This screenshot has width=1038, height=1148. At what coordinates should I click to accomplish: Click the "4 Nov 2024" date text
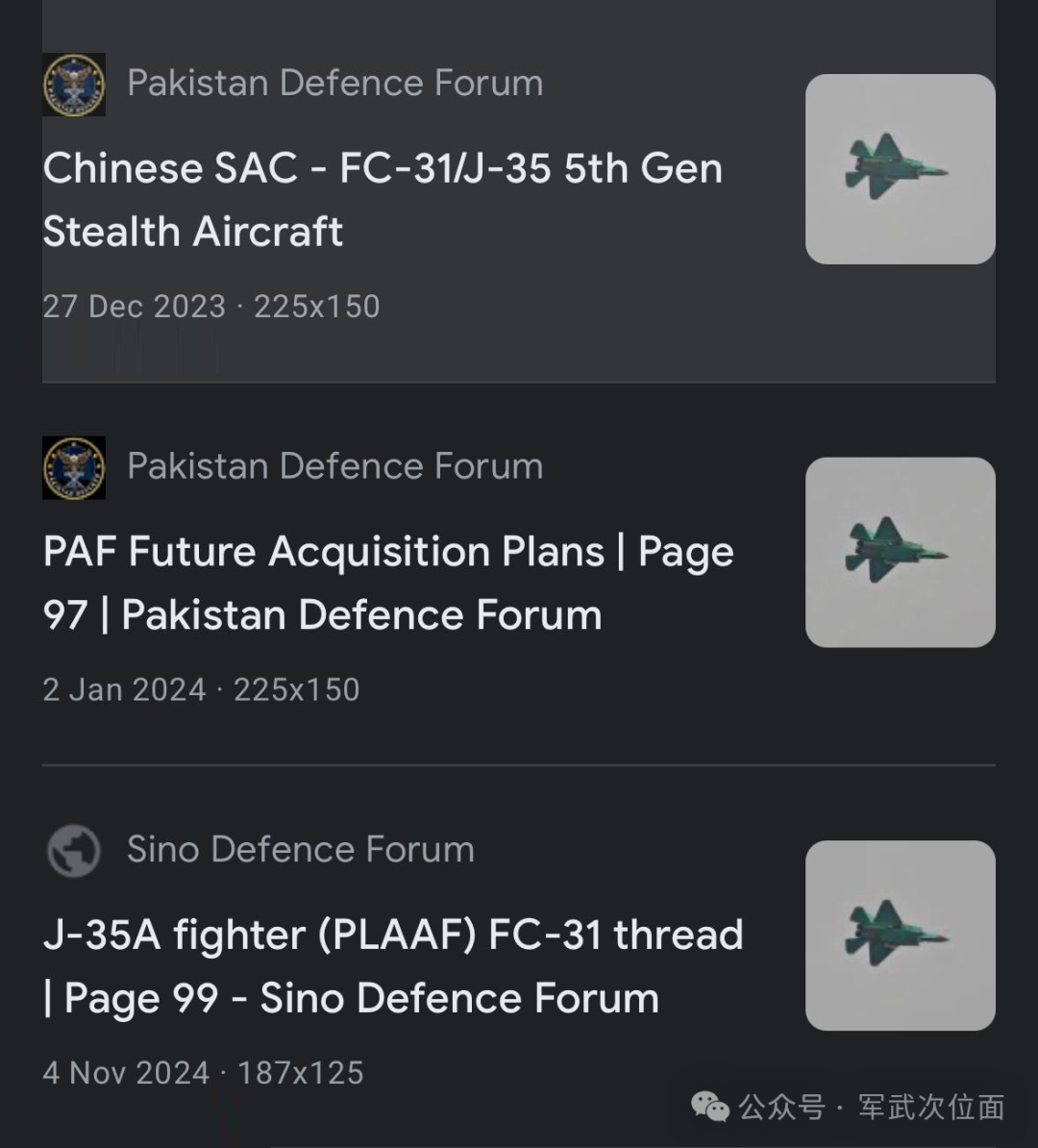tap(126, 1073)
